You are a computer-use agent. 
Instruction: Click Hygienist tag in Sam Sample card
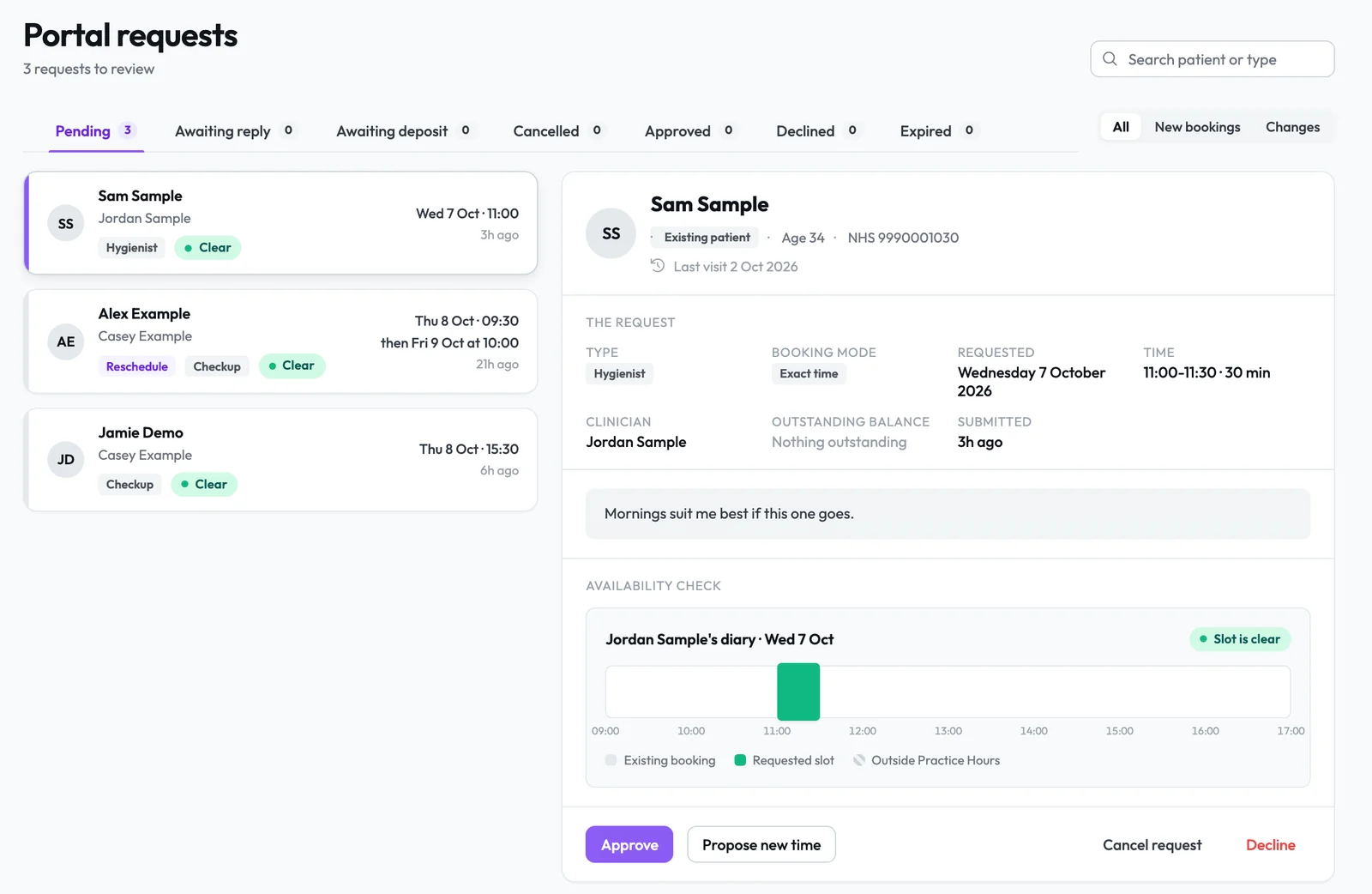tap(132, 248)
